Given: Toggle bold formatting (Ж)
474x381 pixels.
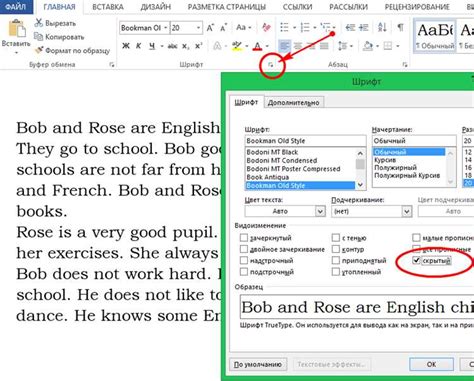Looking at the screenshot, I should [x=126, y=46].
